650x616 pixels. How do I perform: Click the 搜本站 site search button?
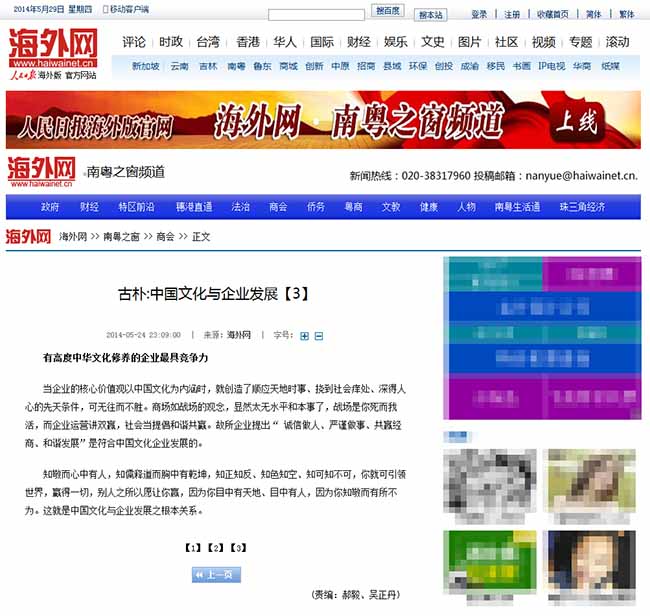(x=431, y=15)
